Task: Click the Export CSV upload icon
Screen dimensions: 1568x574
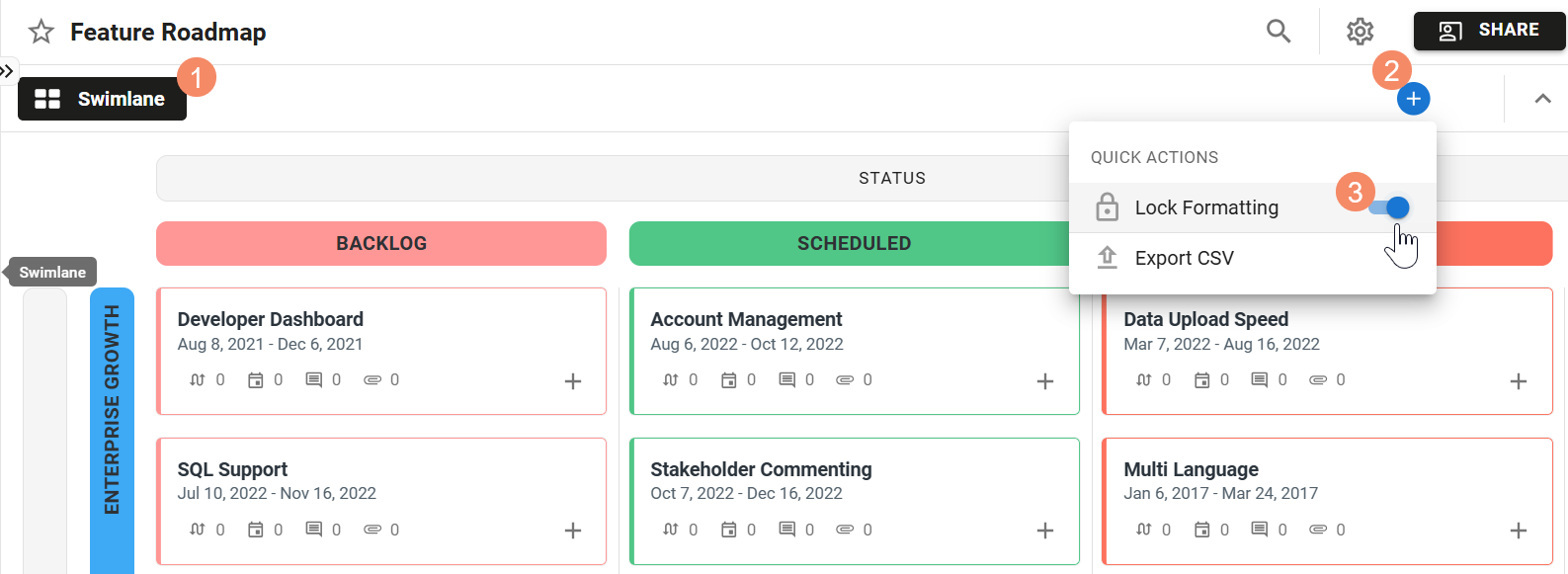Action: click(x=1107, y=258)
